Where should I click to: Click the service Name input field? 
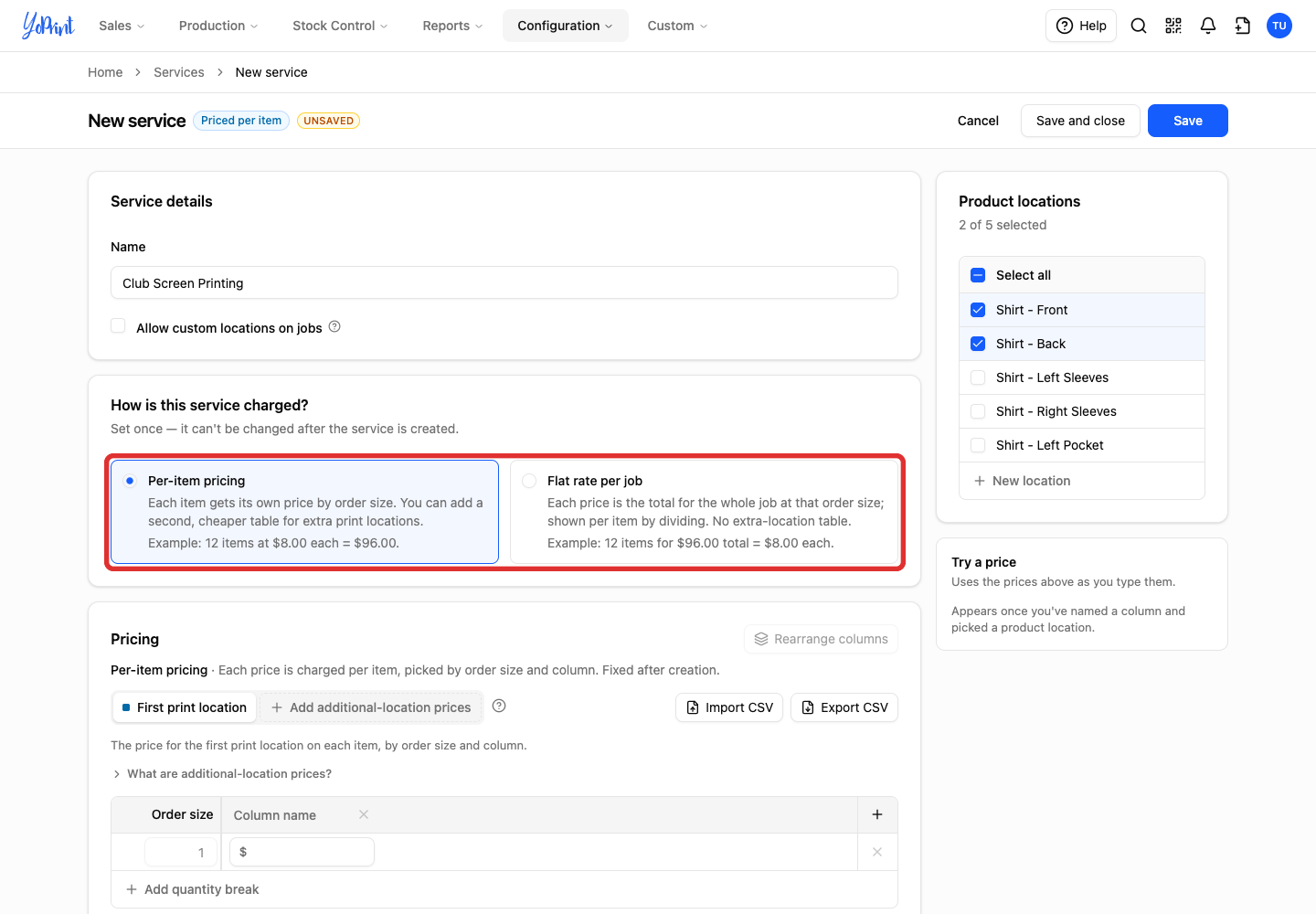[504, 282]
